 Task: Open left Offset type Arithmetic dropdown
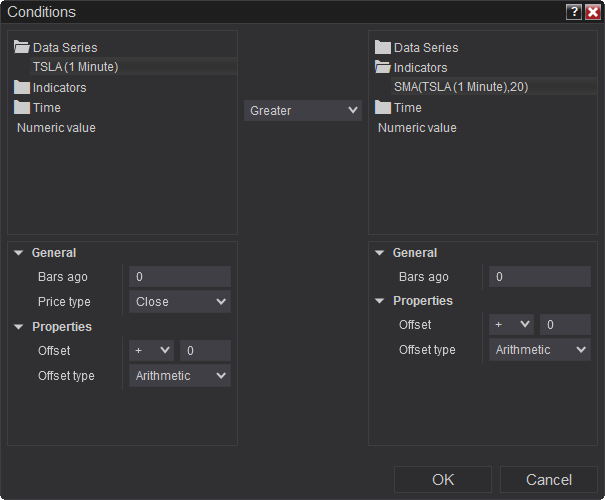pyautogui.click(x=180, y=376)
